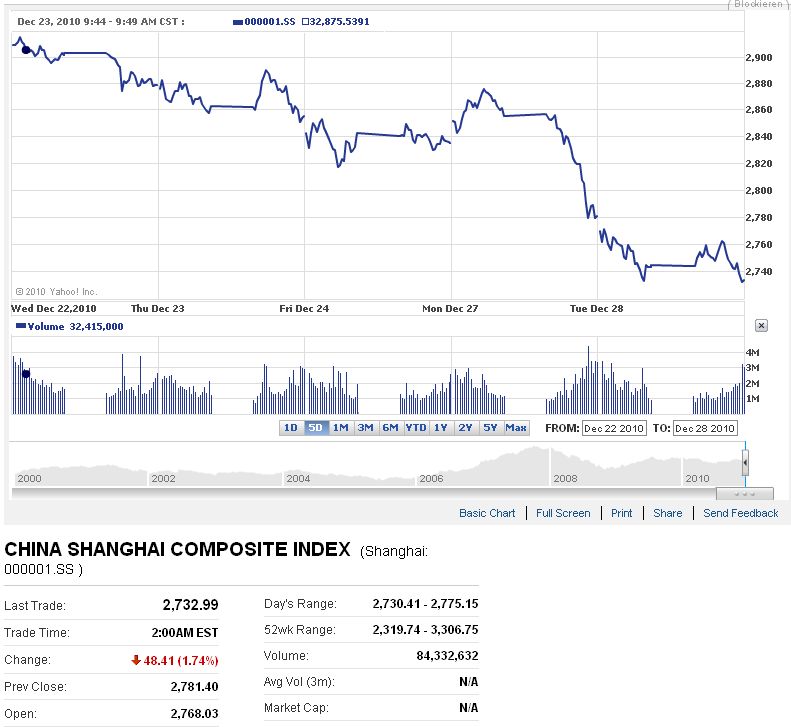Click the price marker dot on chart

pyautogui.click(x=26, y=49)
